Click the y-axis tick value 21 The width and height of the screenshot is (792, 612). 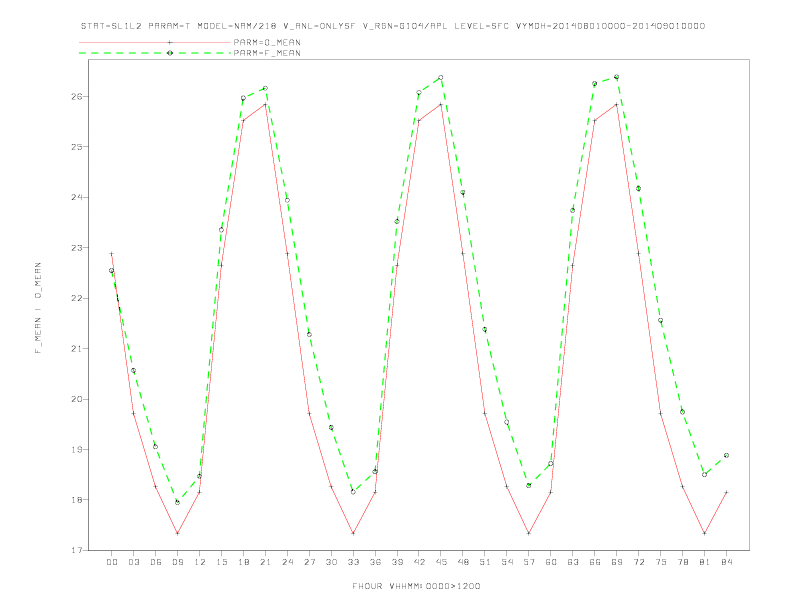[77, 348]
